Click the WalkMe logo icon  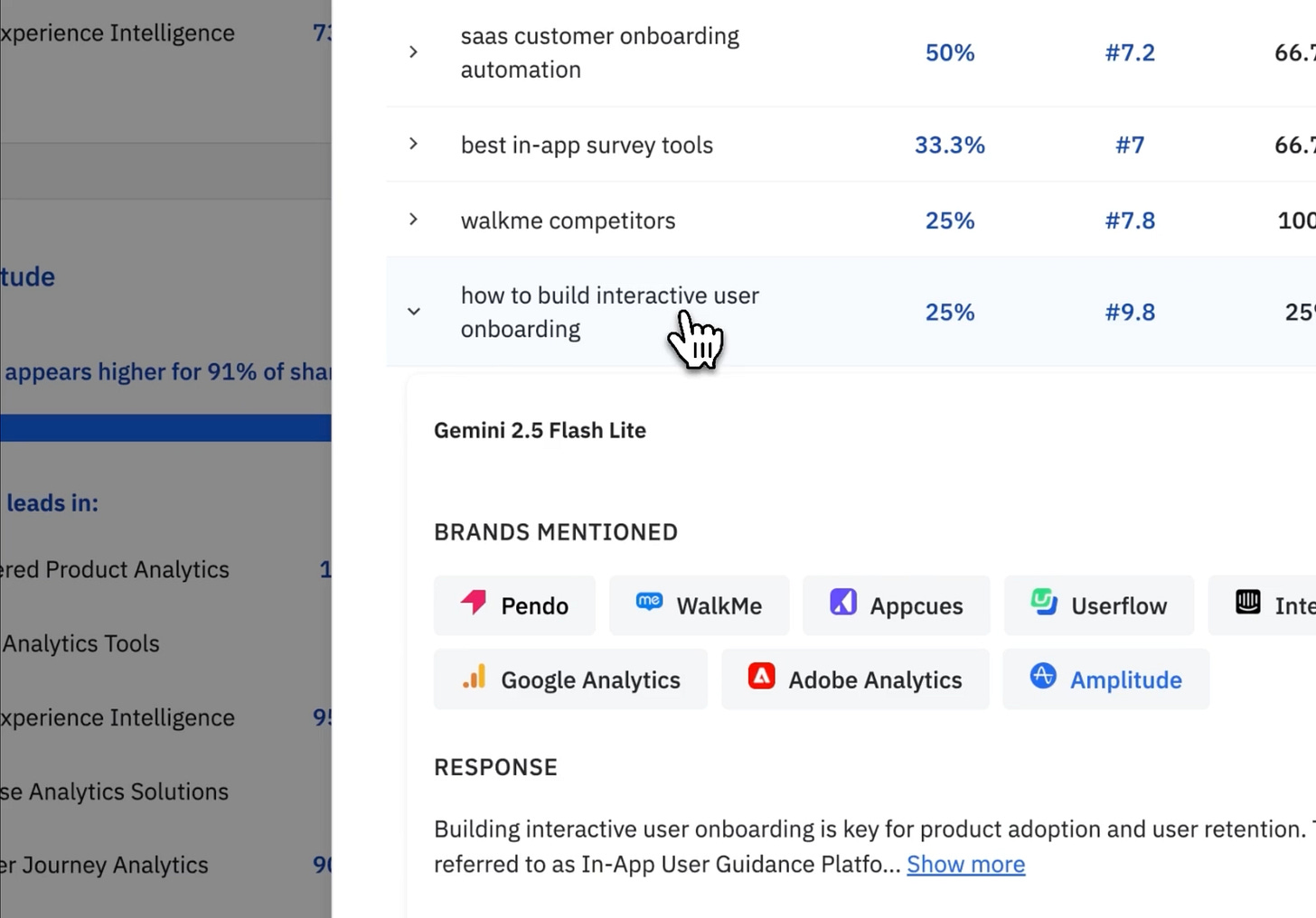point(649,602)
